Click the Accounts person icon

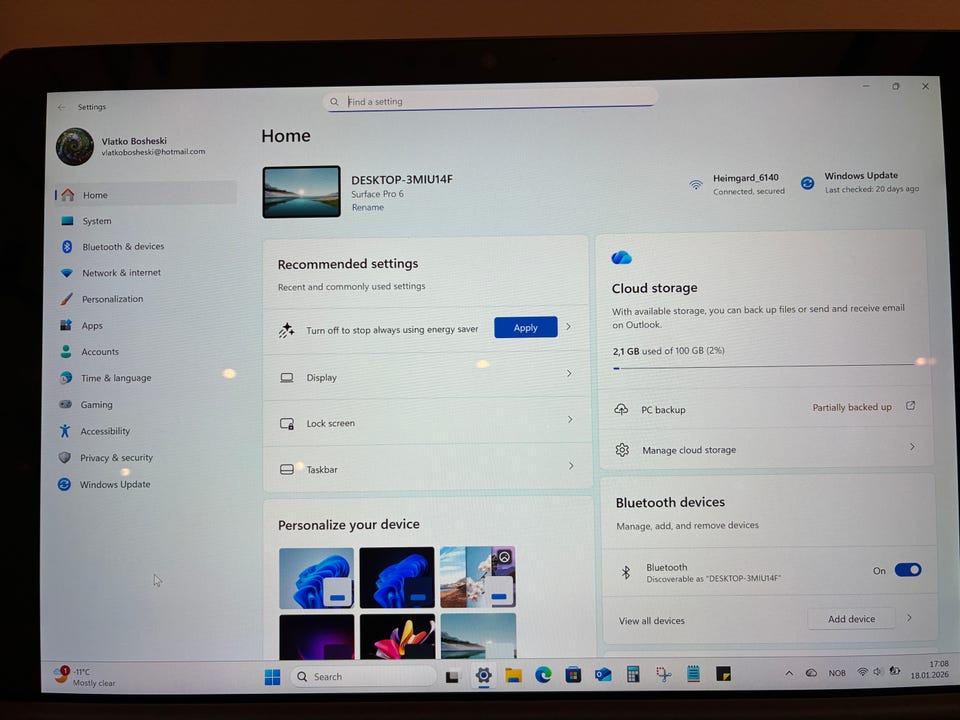coord(66,351)
